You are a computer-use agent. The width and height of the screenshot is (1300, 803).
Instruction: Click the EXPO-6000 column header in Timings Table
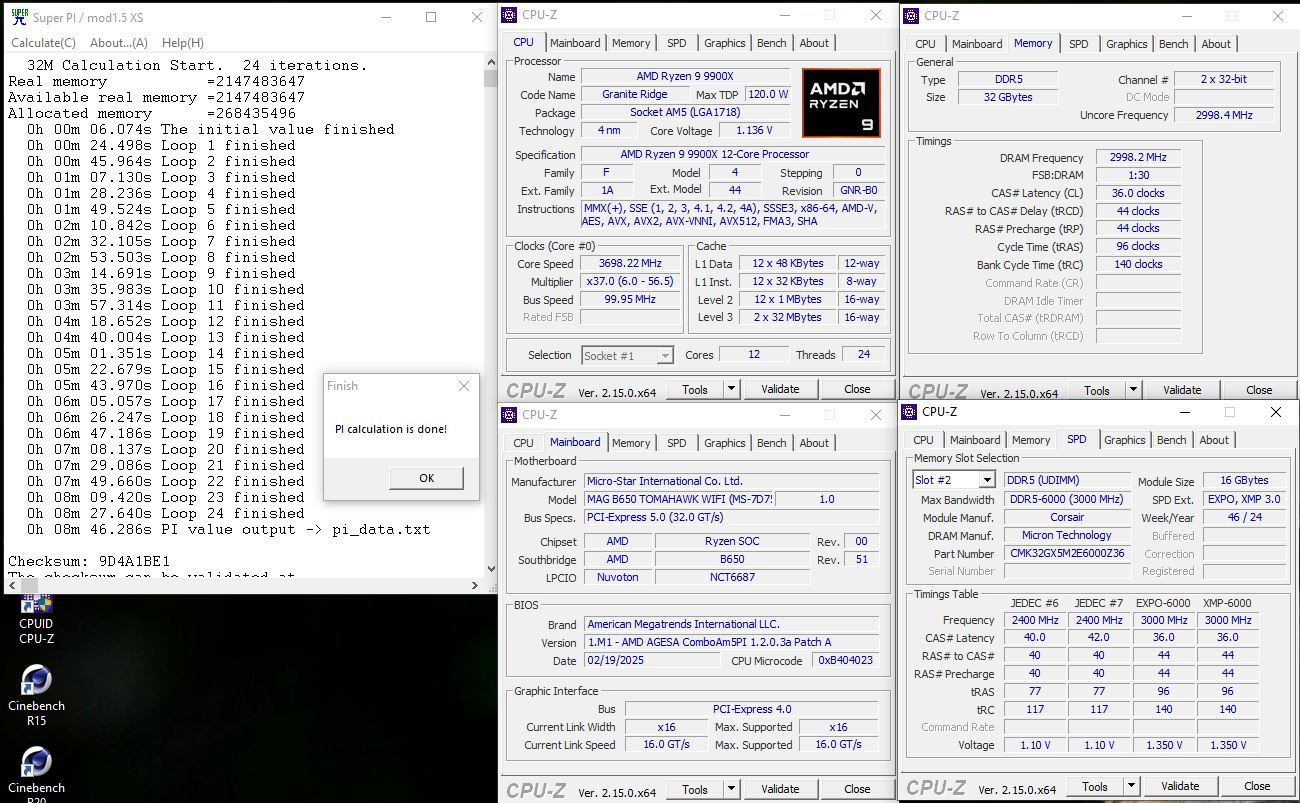(x=1163, y=603)
